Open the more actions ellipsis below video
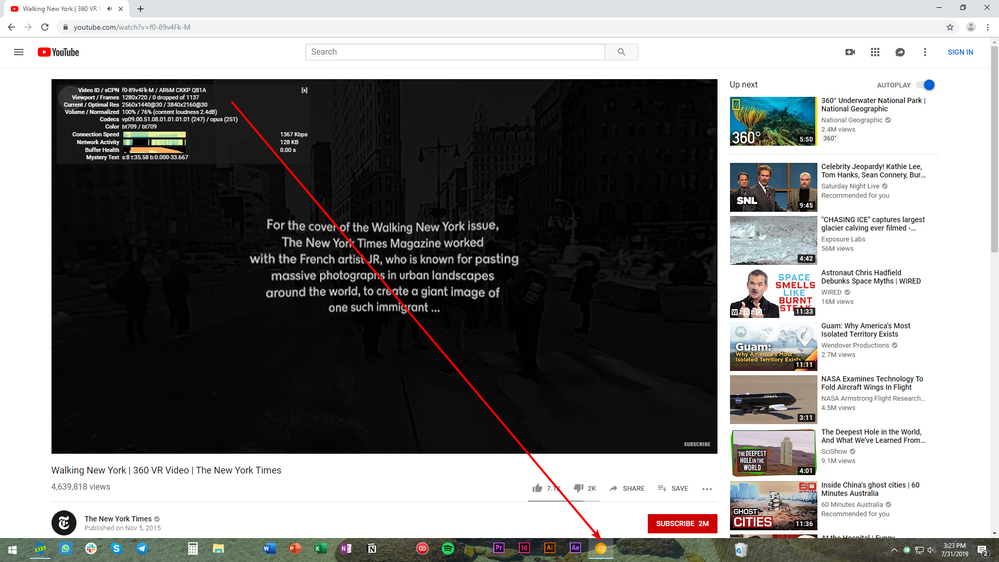The image size is (999, 562). pos(707,489)
